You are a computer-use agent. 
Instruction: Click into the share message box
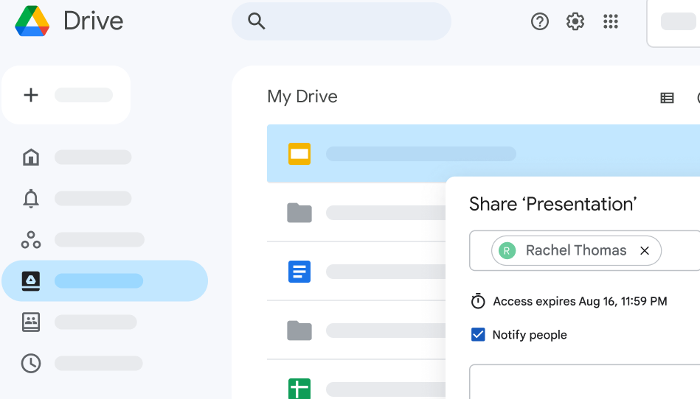(x=584, y=382)
